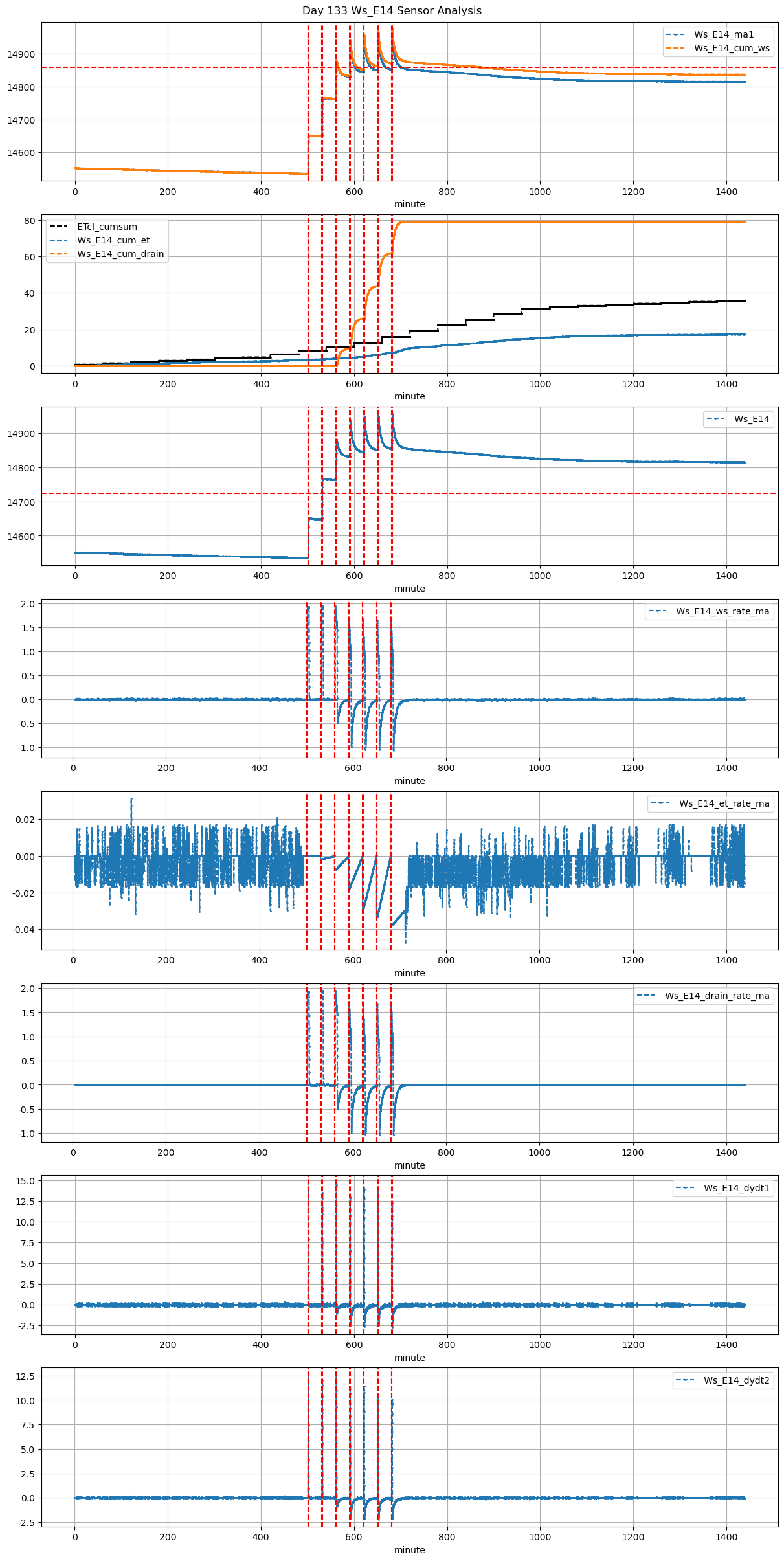Click the 14700 y-axis tick in third chart
The height and width of the screenshot is (1561, 784).
click(x=21, y=502)
